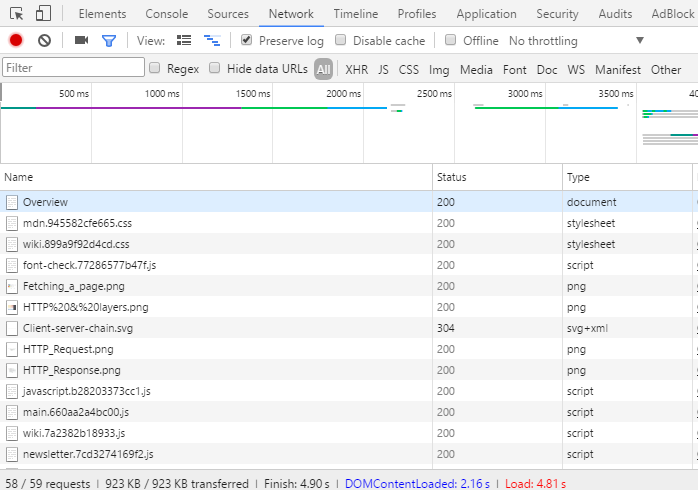Open the Sources tab
The width and height of the screenshot is (698, 490).
coord(228,14)
